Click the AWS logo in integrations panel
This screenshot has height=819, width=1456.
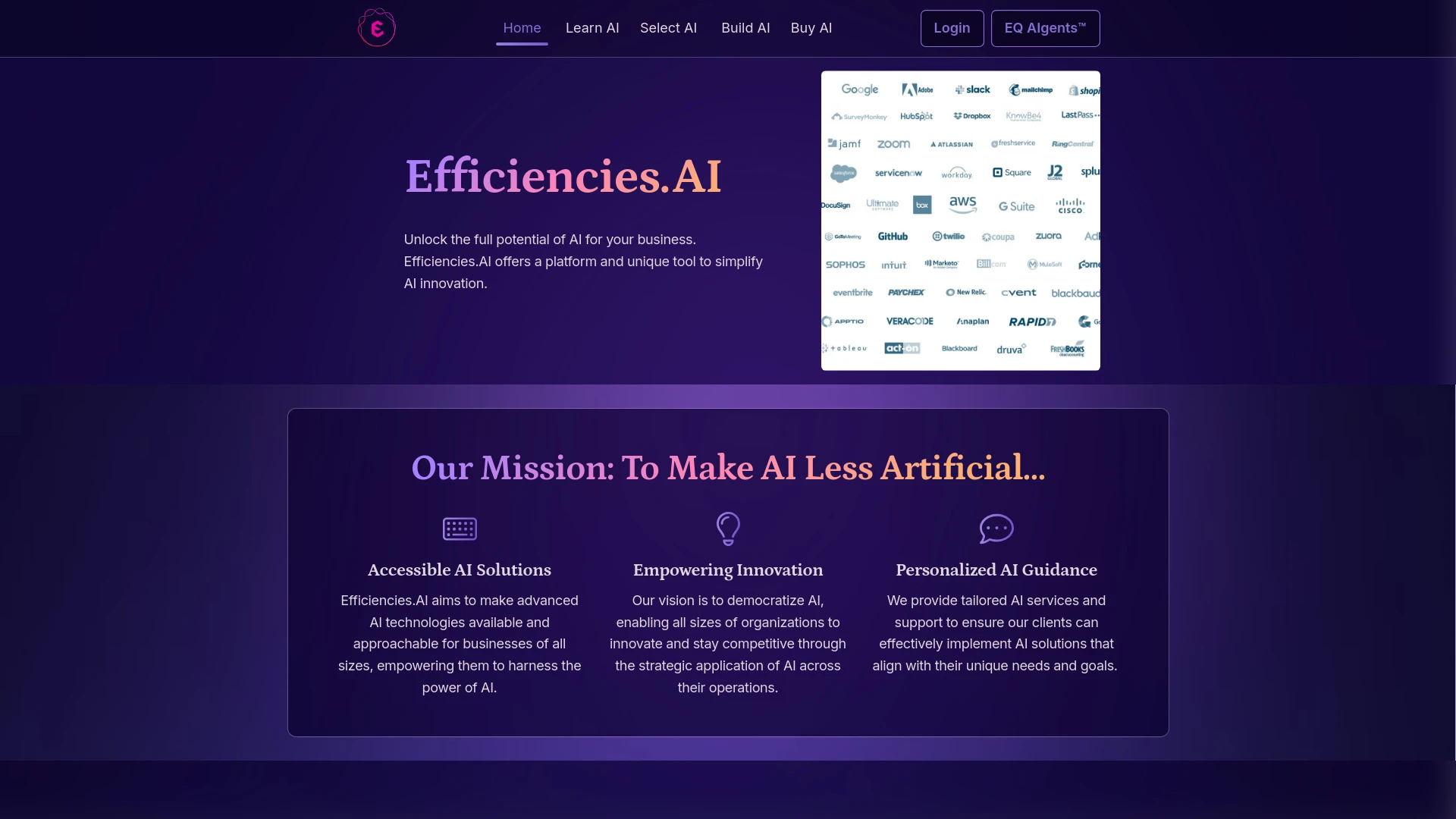pos(962,205)
